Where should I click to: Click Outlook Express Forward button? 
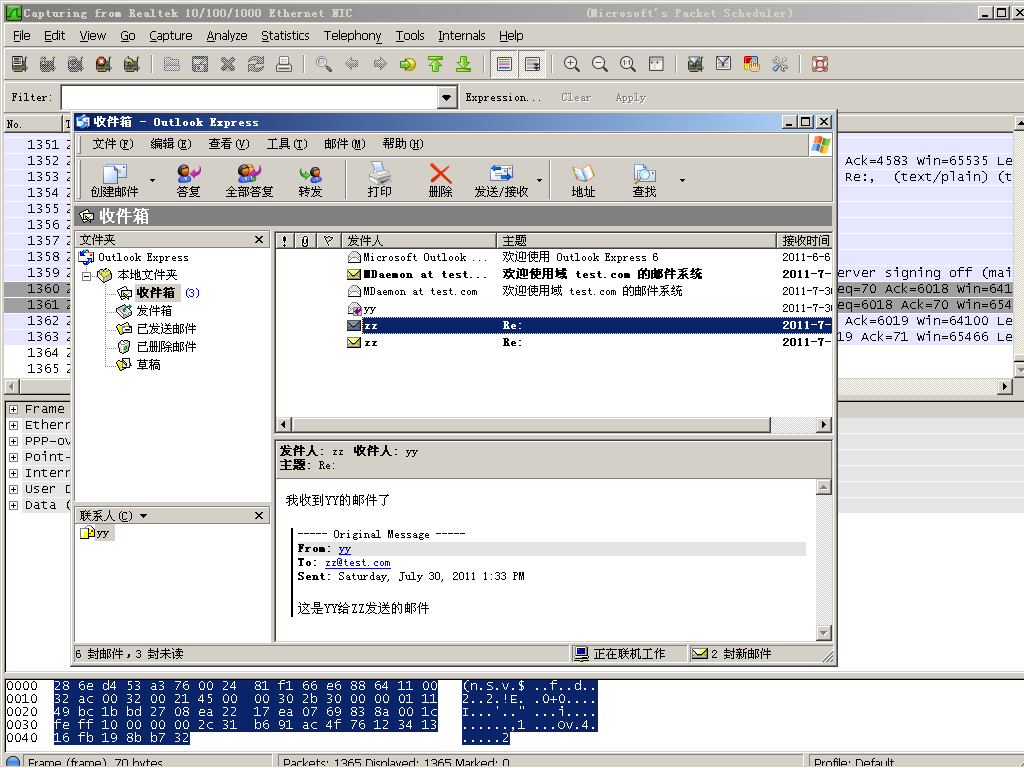310,181
